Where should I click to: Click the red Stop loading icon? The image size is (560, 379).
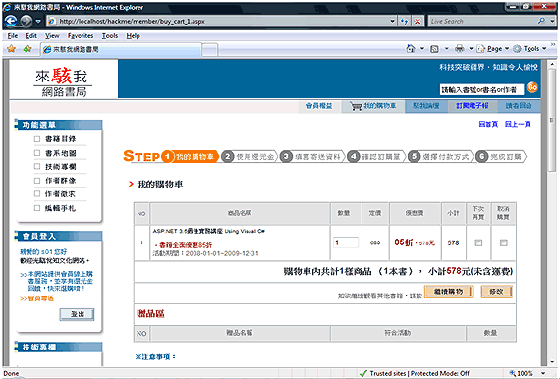pyautogui.click(x=417, y=21)
